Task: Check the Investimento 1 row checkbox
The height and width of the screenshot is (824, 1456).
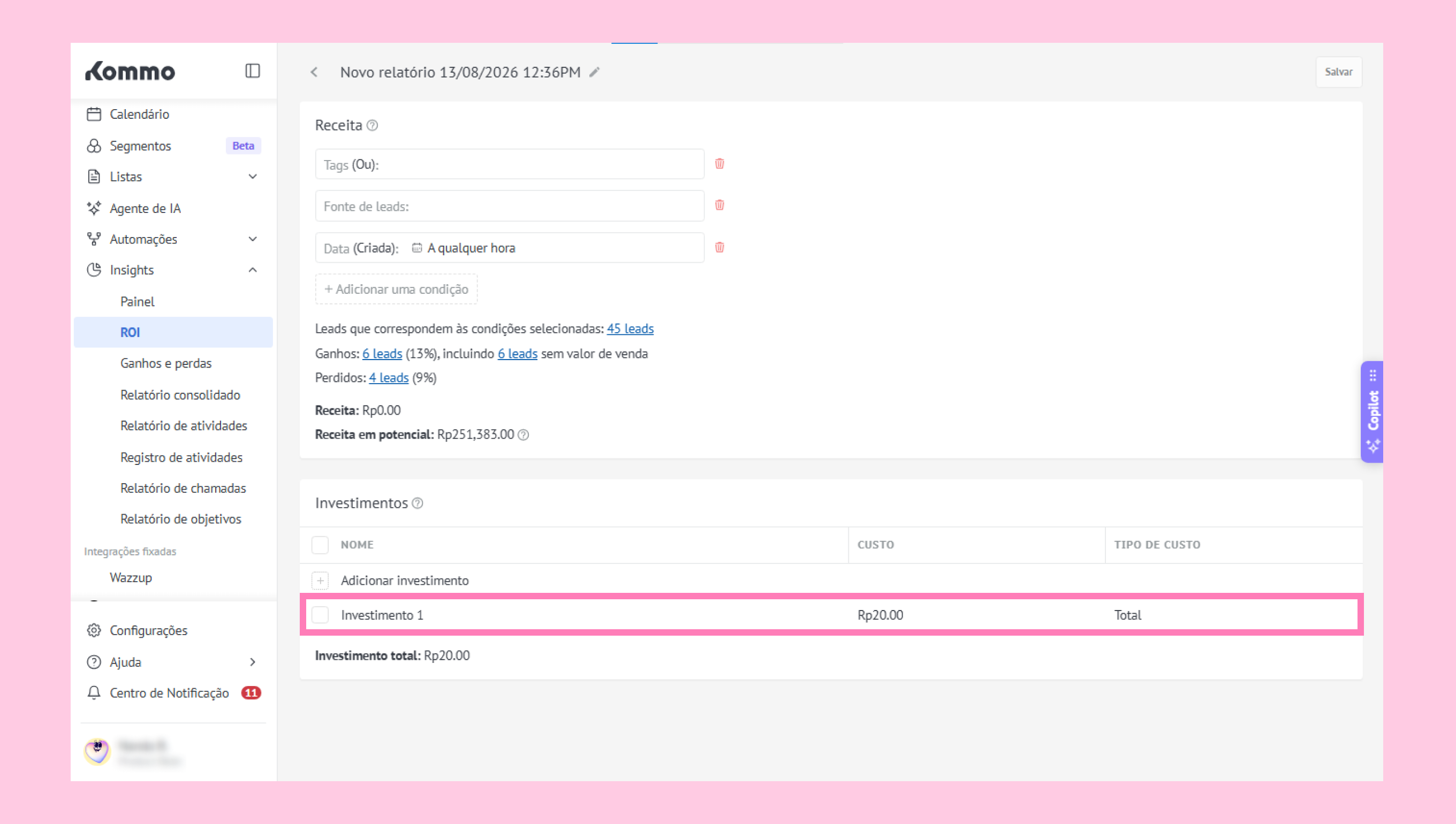Action: [320, 615]
